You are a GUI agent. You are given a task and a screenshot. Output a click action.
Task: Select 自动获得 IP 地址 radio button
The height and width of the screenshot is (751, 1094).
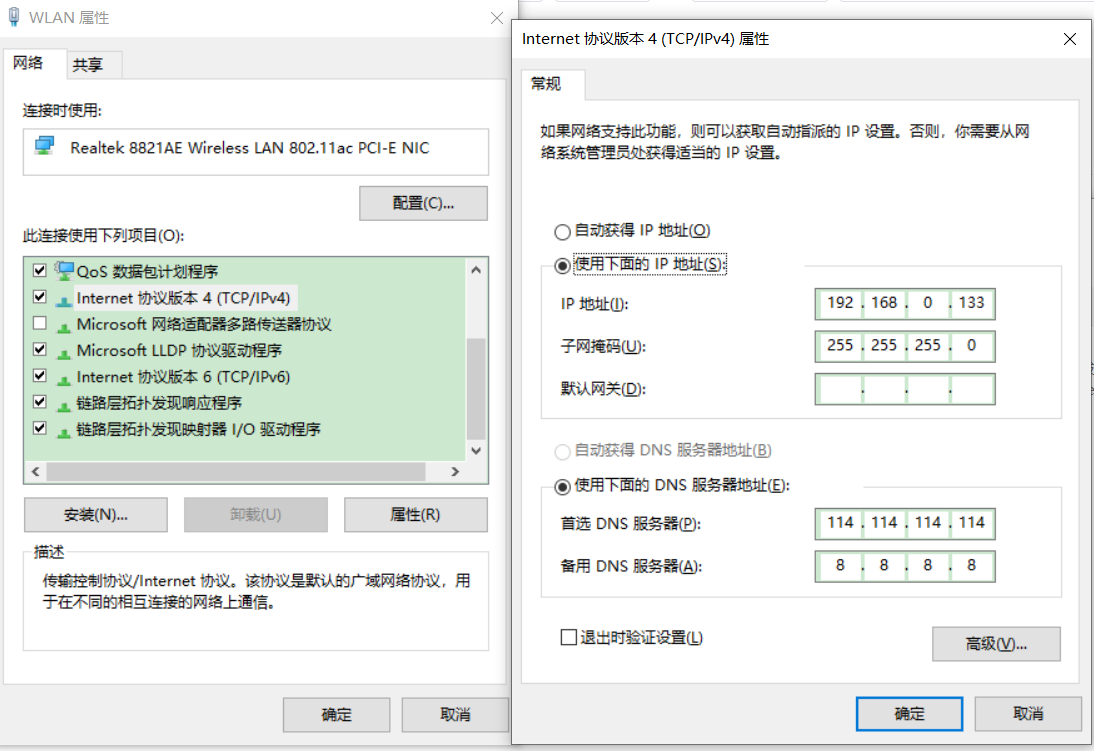click(x=562, y=231)
